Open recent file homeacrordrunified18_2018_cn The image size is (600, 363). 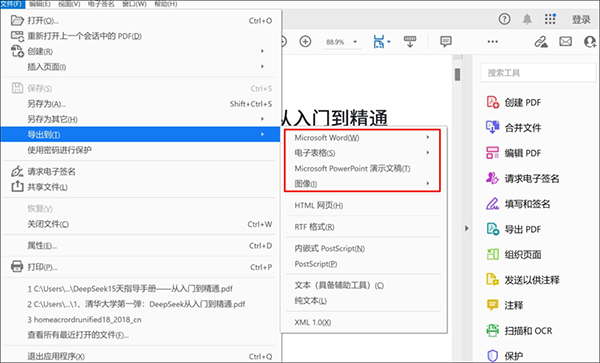point(84,319)
